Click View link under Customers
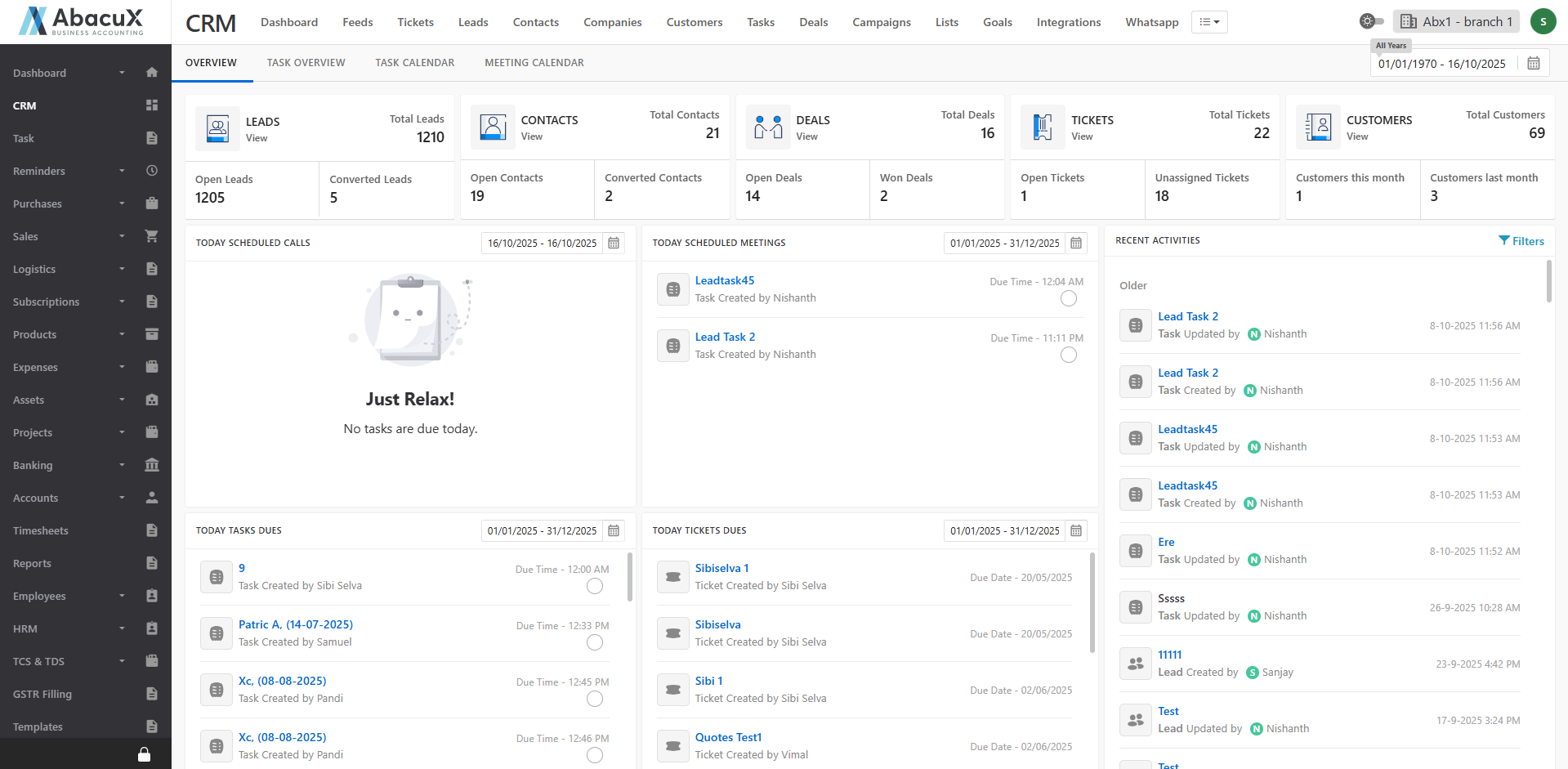Viewport: 1568px width, 769px height. (1357, 136)
